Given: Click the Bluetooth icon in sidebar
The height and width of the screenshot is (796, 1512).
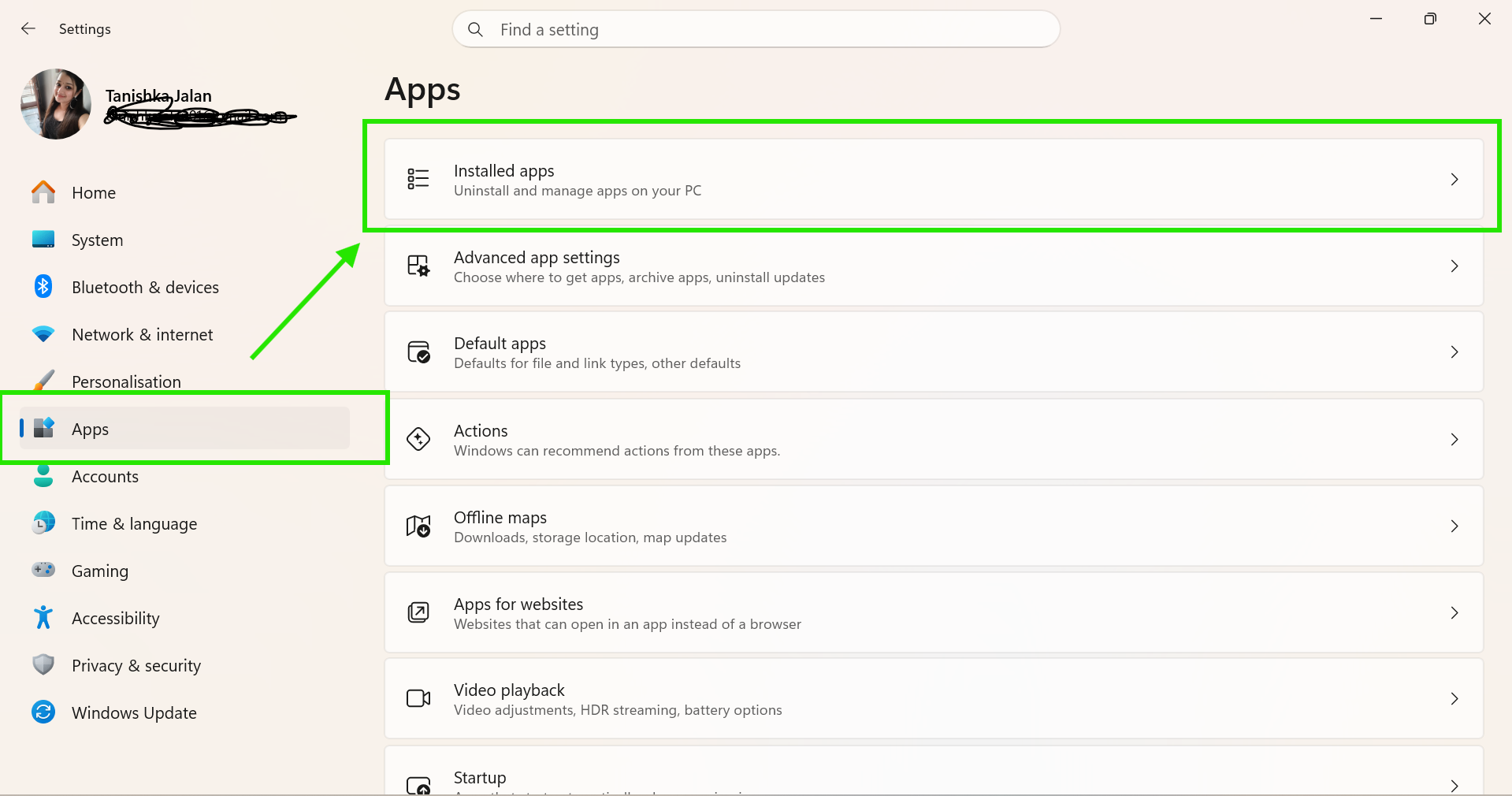Looking at the screenshot, I should pos(43,286).
